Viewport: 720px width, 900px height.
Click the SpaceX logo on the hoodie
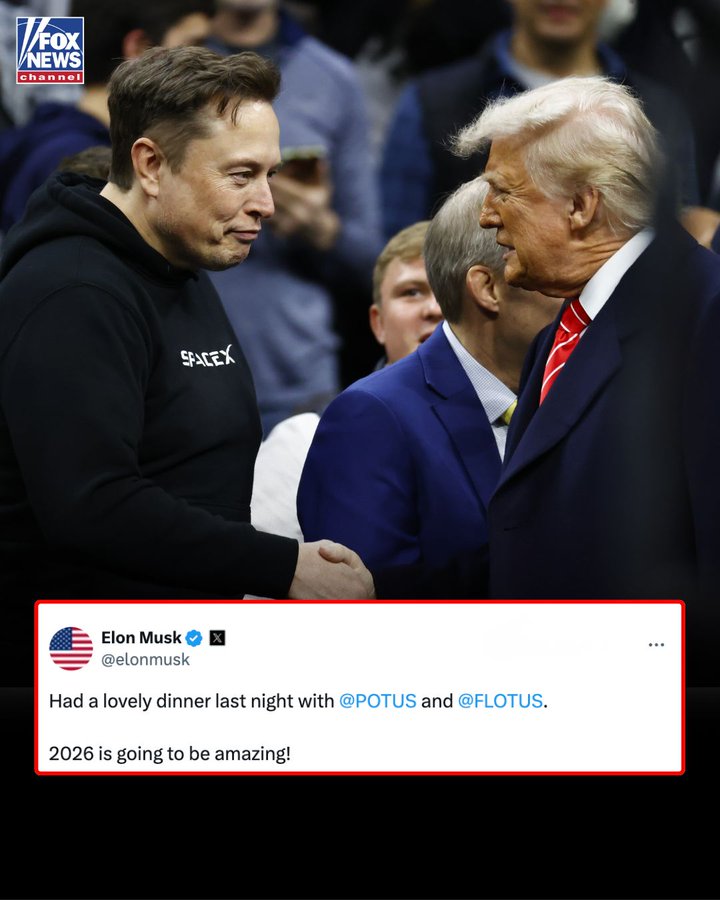coord(208,356)
